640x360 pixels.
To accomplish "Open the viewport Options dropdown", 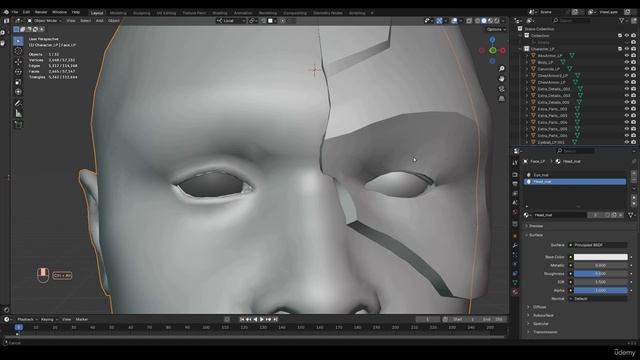I will click(496, 29).
